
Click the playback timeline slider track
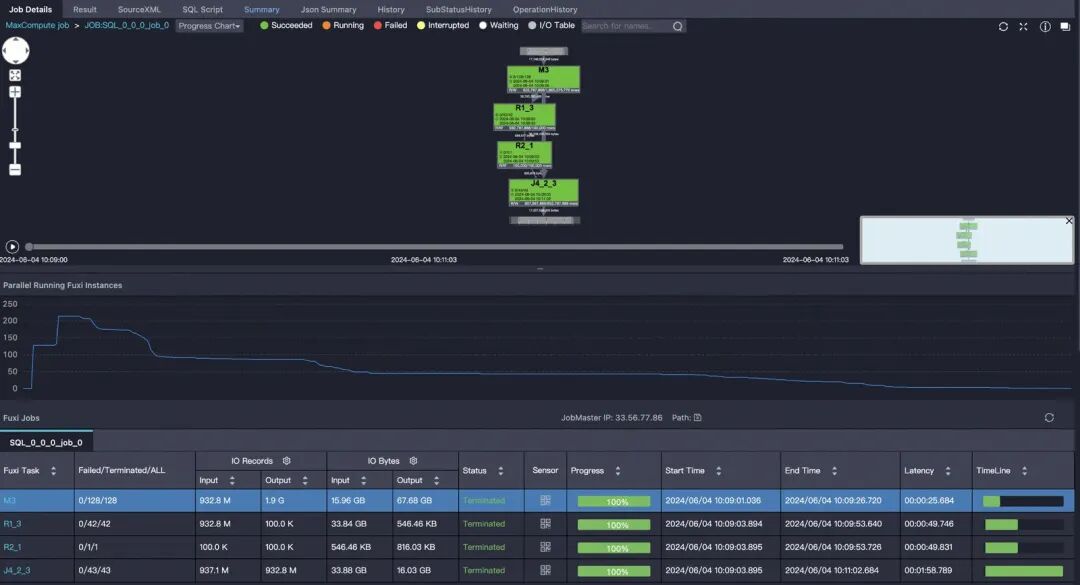435,247
